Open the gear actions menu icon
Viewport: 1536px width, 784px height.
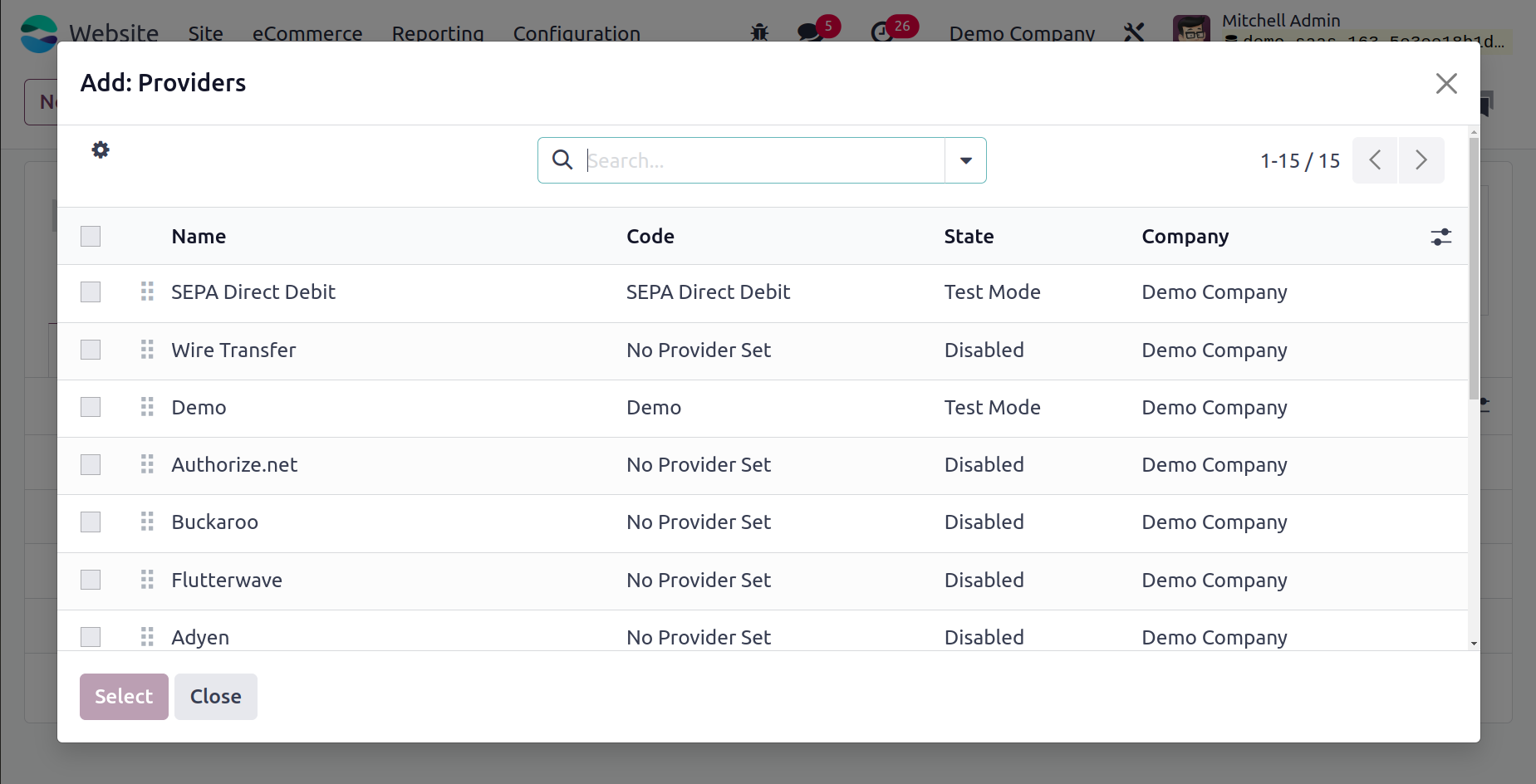101,149
